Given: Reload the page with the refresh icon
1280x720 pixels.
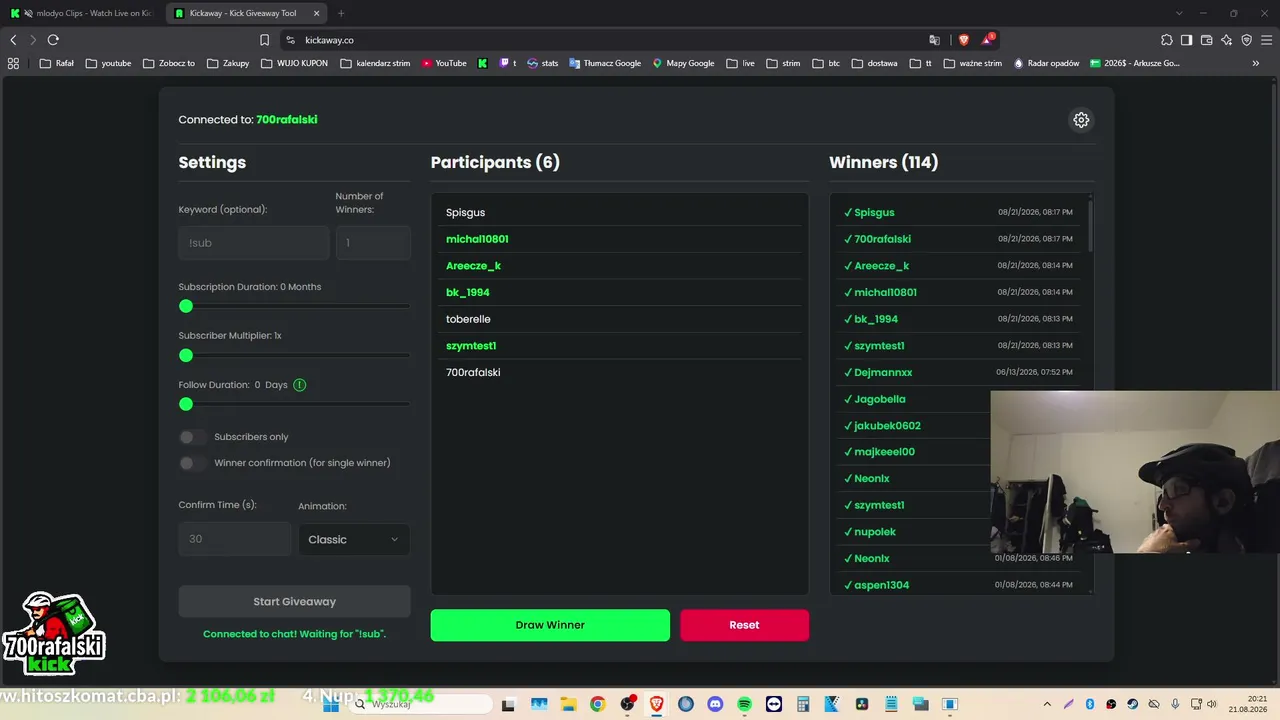Looking at the screenshot, I should 53,40.
